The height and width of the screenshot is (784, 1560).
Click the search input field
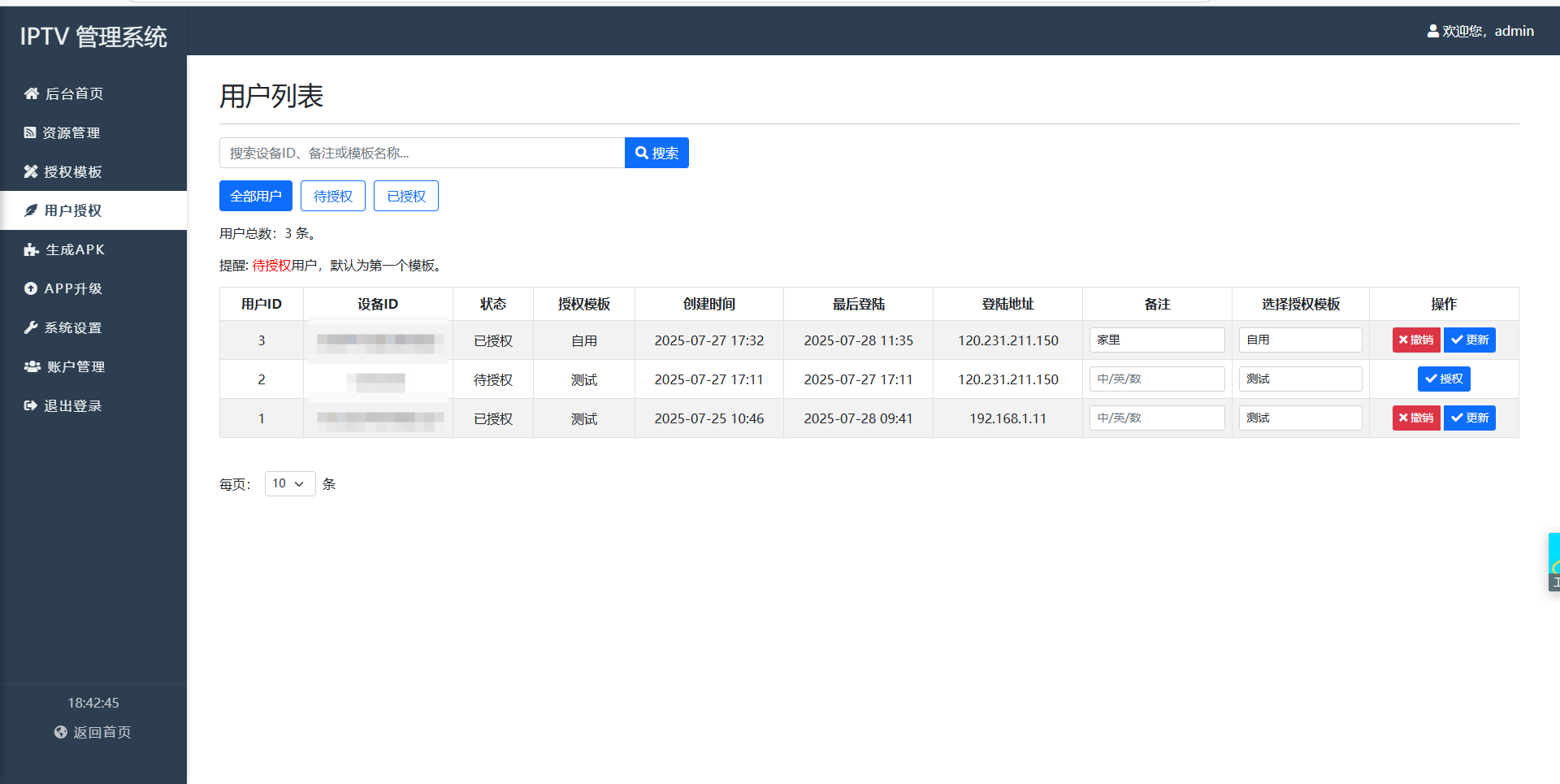pos(422,153)
